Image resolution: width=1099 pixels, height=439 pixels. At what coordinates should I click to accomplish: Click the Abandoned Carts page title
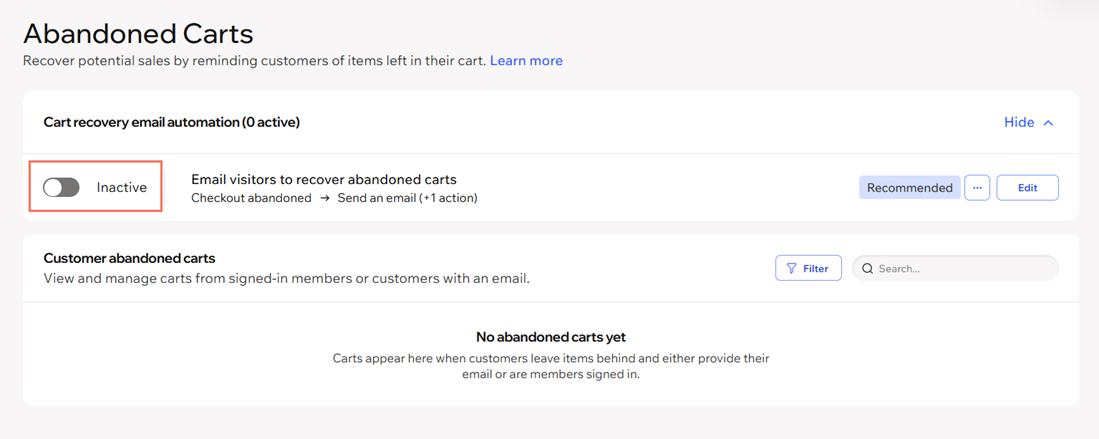click(138, 33)
